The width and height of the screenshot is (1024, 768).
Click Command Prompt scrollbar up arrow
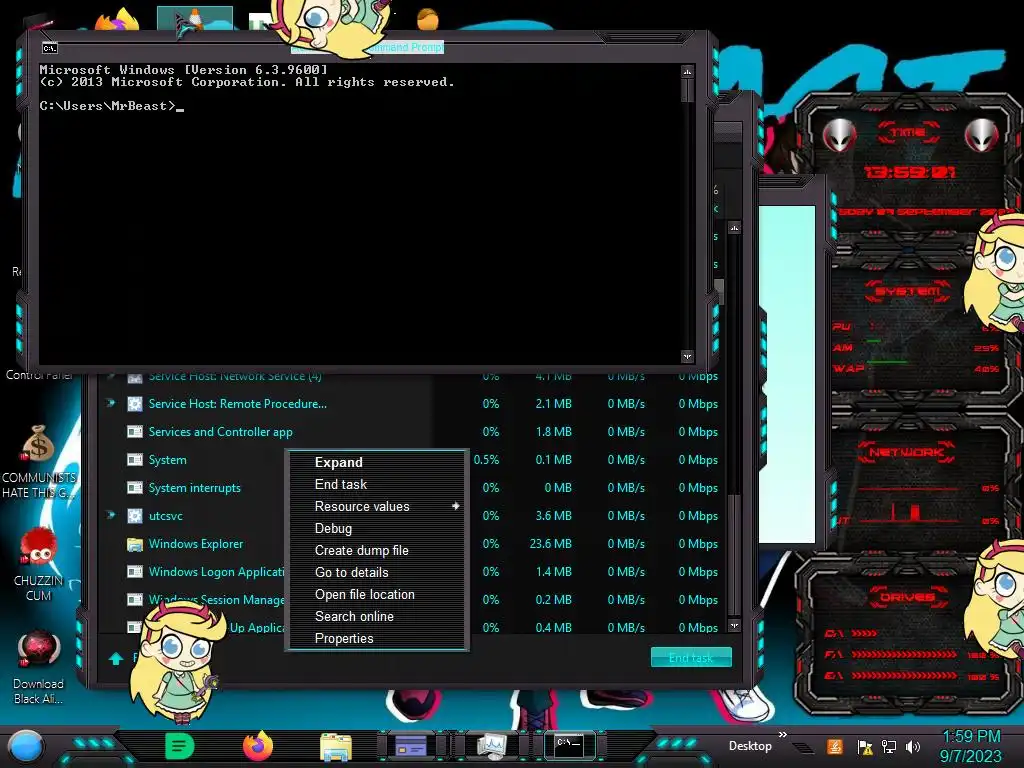click(687, 71)
